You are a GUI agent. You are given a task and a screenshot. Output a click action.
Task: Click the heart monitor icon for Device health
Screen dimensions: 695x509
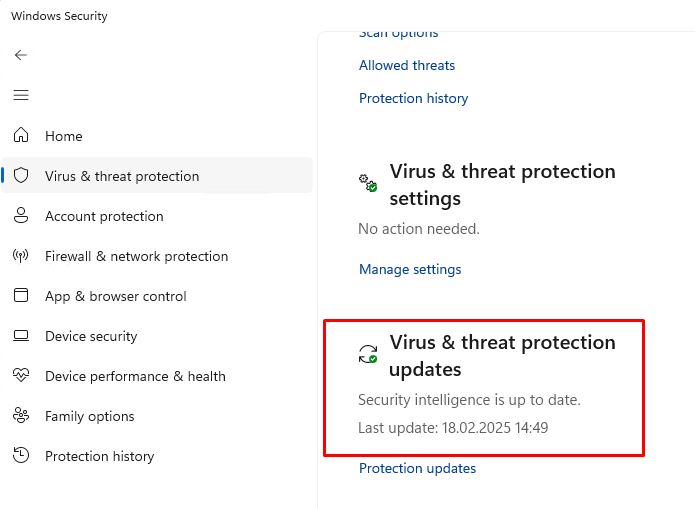click(21, 375)
